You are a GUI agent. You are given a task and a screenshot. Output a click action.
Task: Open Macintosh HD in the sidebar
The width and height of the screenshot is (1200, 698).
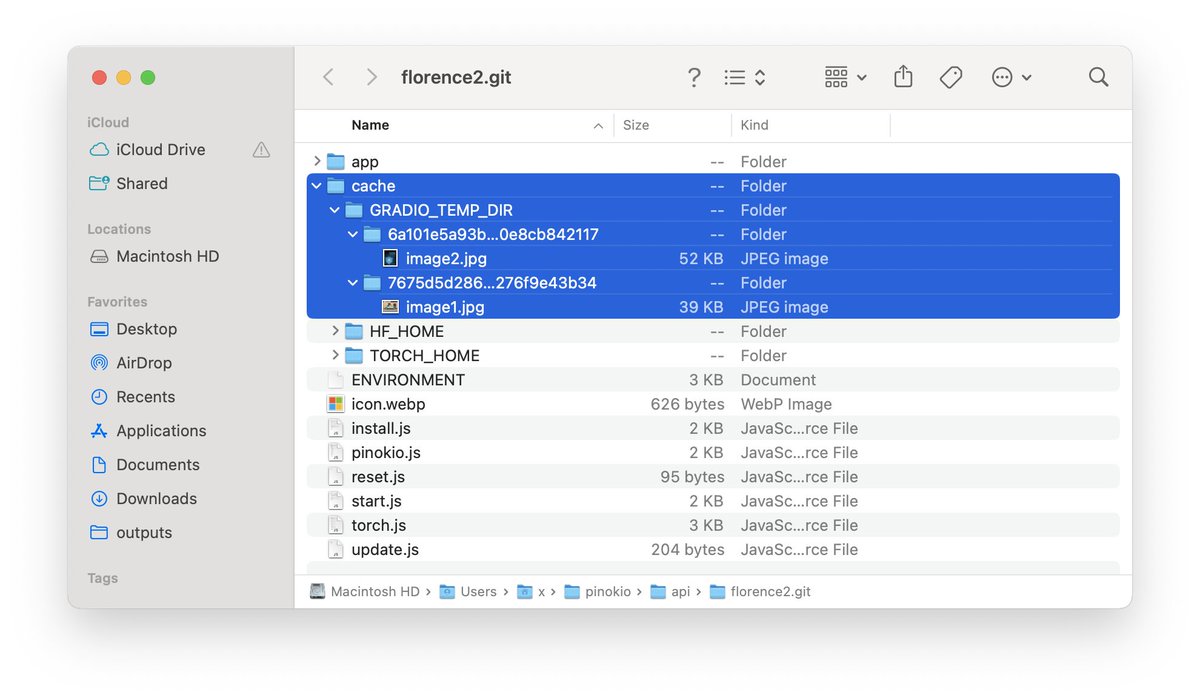coord(167,256)
